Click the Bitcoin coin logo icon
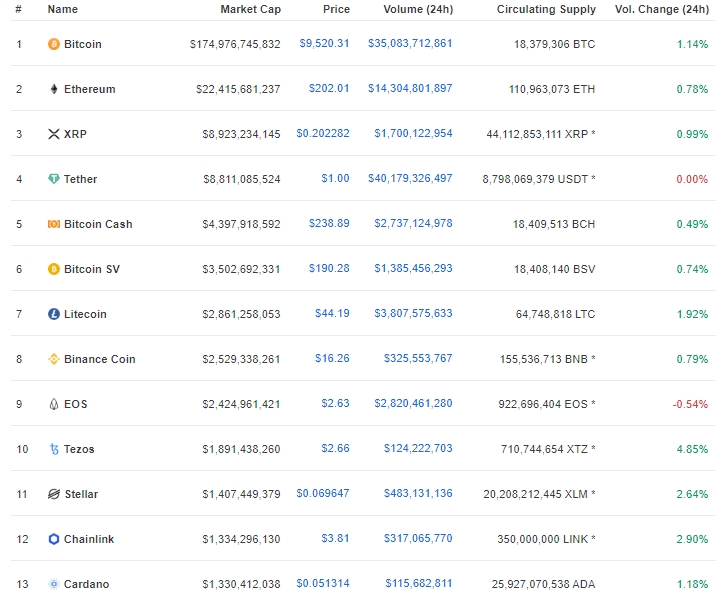 pos(54,44)
